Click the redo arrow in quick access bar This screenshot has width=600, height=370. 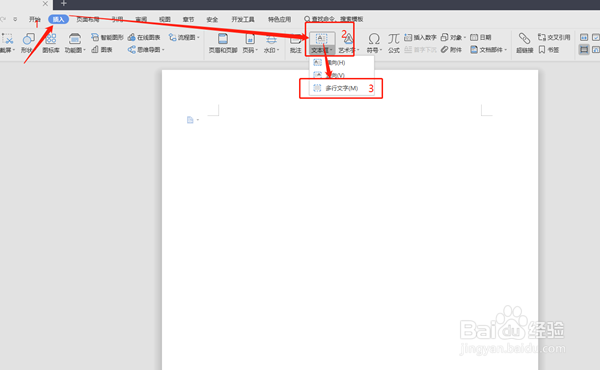coord(3,19)
